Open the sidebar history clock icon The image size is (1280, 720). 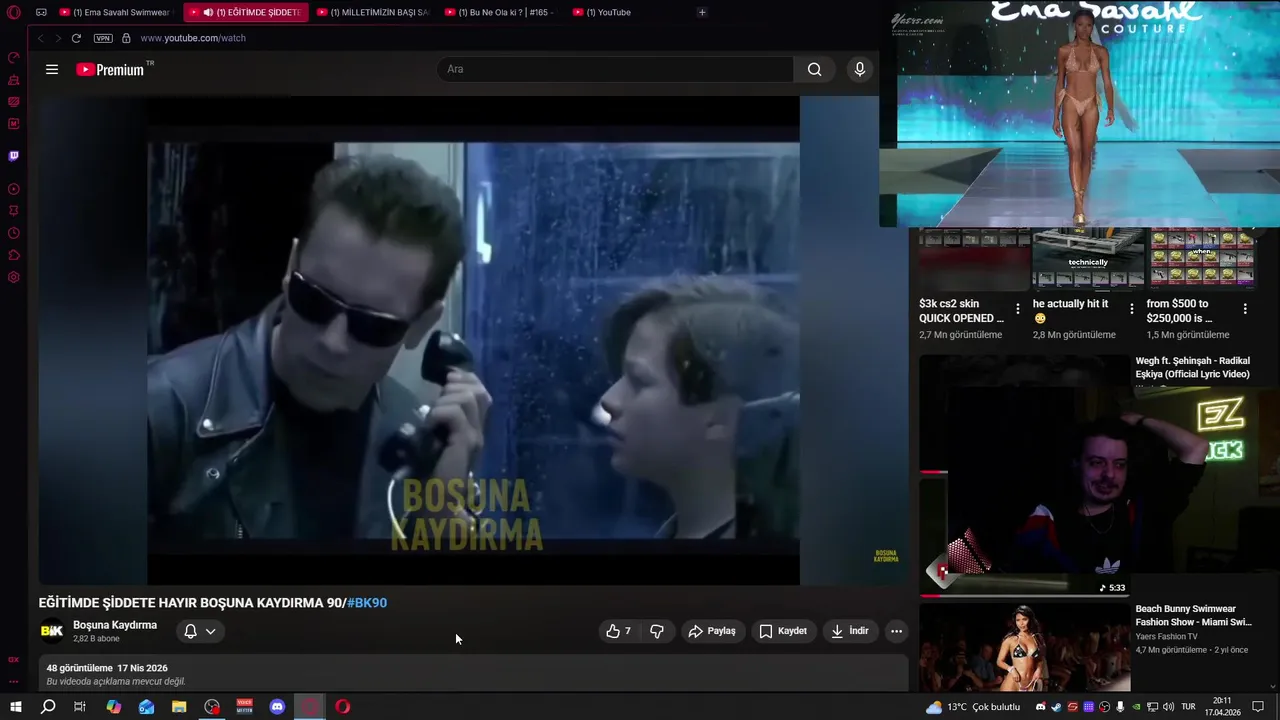(14, 233)
